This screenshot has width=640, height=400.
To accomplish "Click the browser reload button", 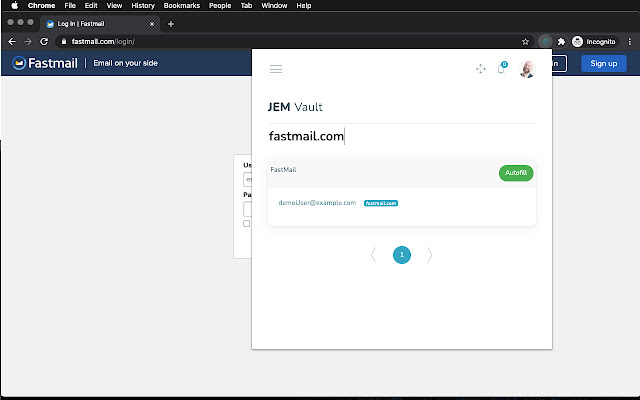I will (44, 42).
